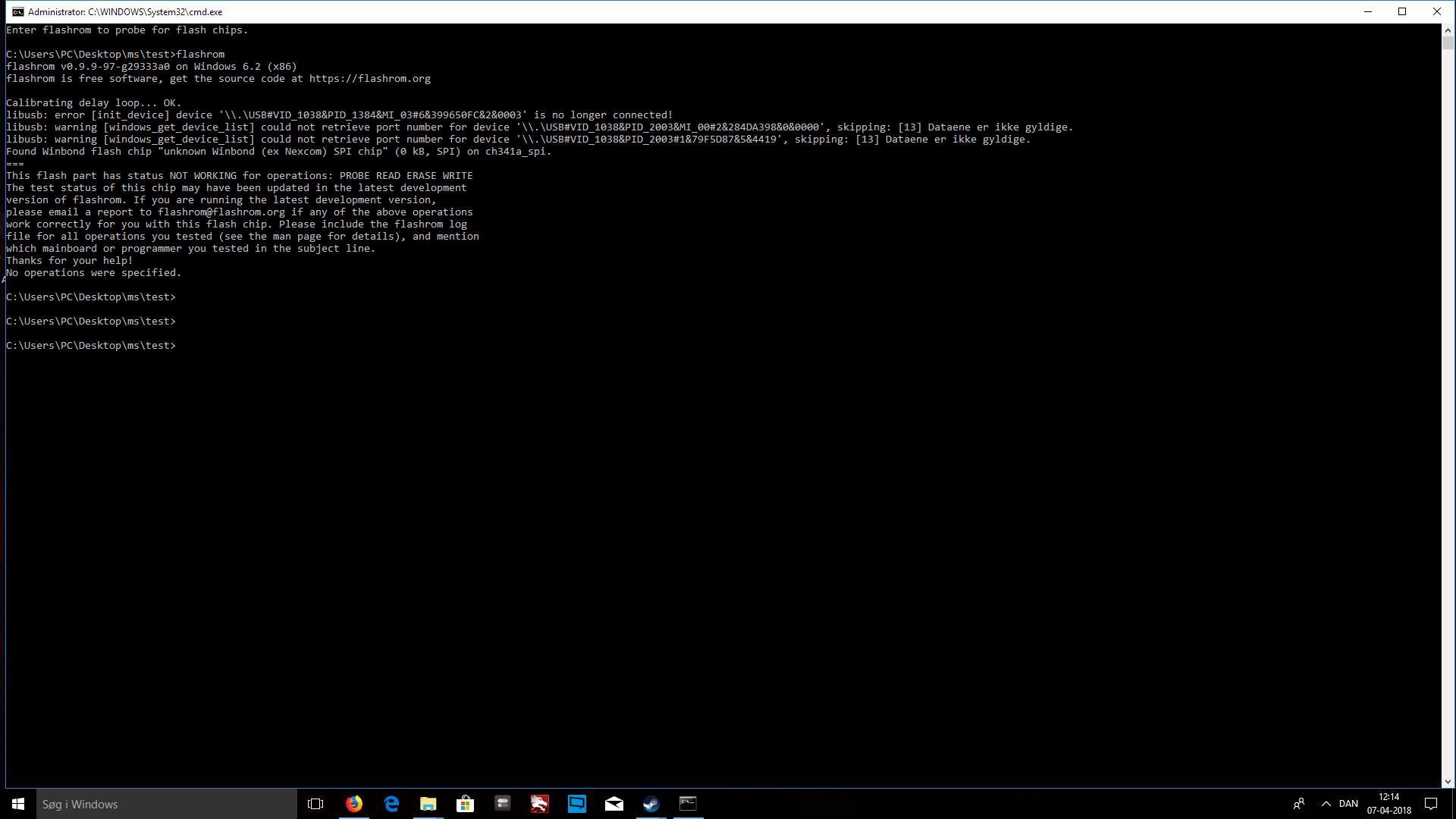Screen dimensions: 1456x819
Task: Open the Action Center notifications icon
Action: pos(1431,804)
